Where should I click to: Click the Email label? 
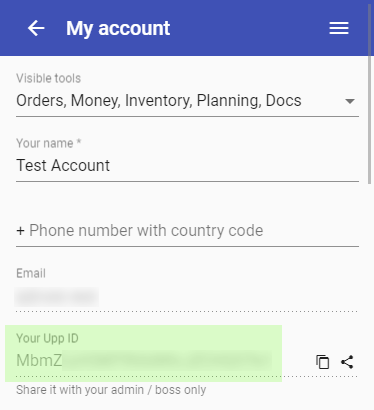[31, 273]
